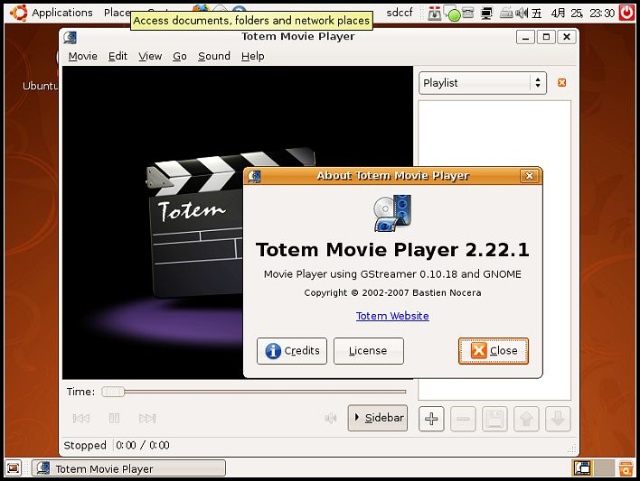Click the empty playlist list area
The width and height of the screenshot is (640, 481).
pos(494,137)
